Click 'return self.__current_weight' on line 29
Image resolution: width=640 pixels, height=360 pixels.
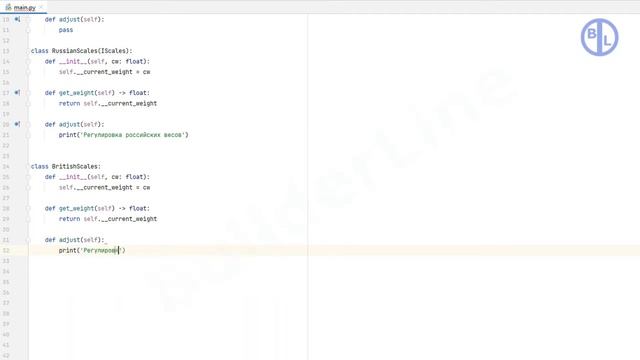point(108,219)
